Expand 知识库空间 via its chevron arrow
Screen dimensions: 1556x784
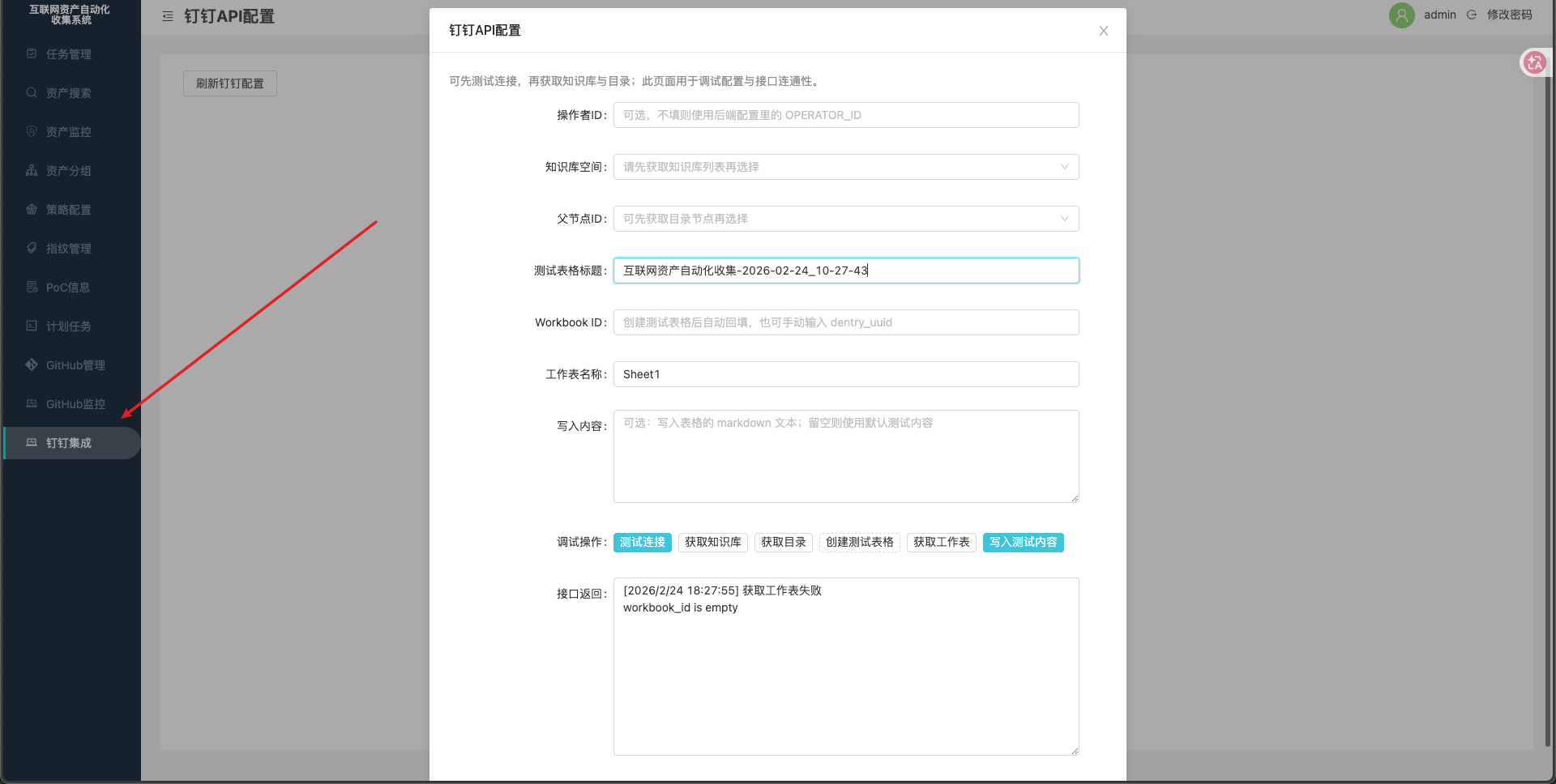1065,167
